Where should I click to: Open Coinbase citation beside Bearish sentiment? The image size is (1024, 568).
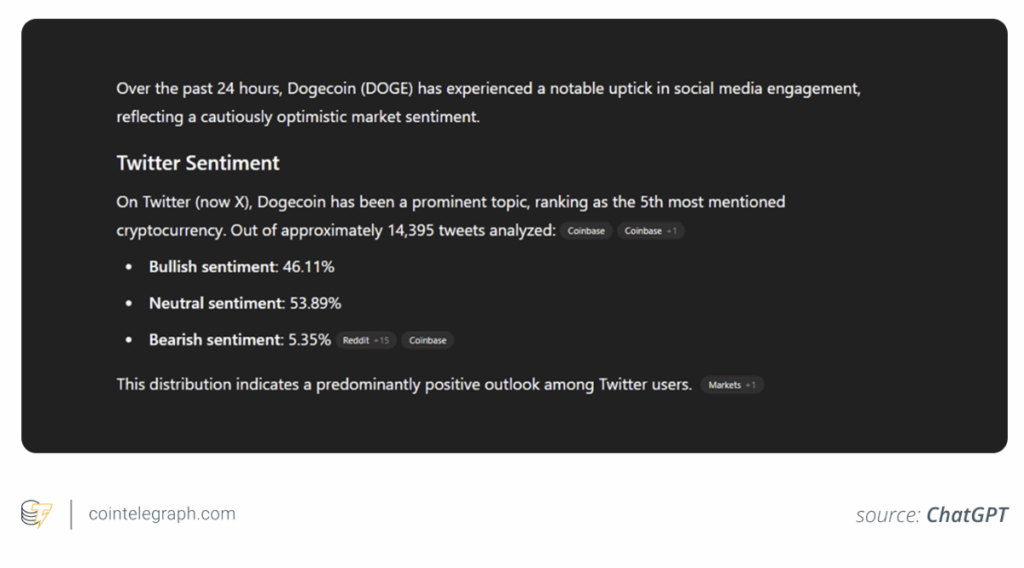(428, 340)
